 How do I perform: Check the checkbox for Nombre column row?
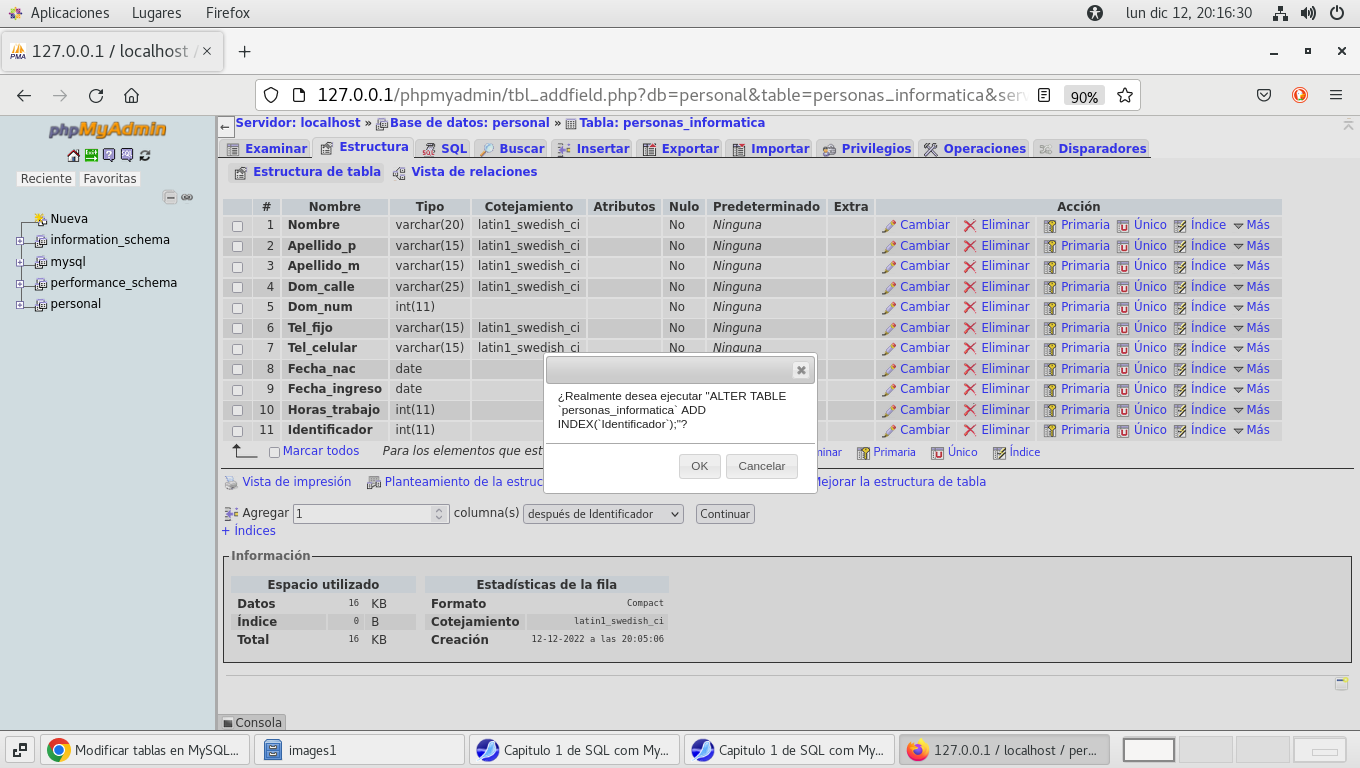point(238,226)
